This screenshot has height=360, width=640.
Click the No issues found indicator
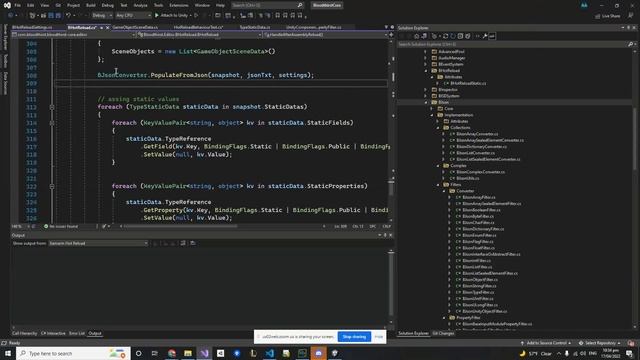point(61,226)
